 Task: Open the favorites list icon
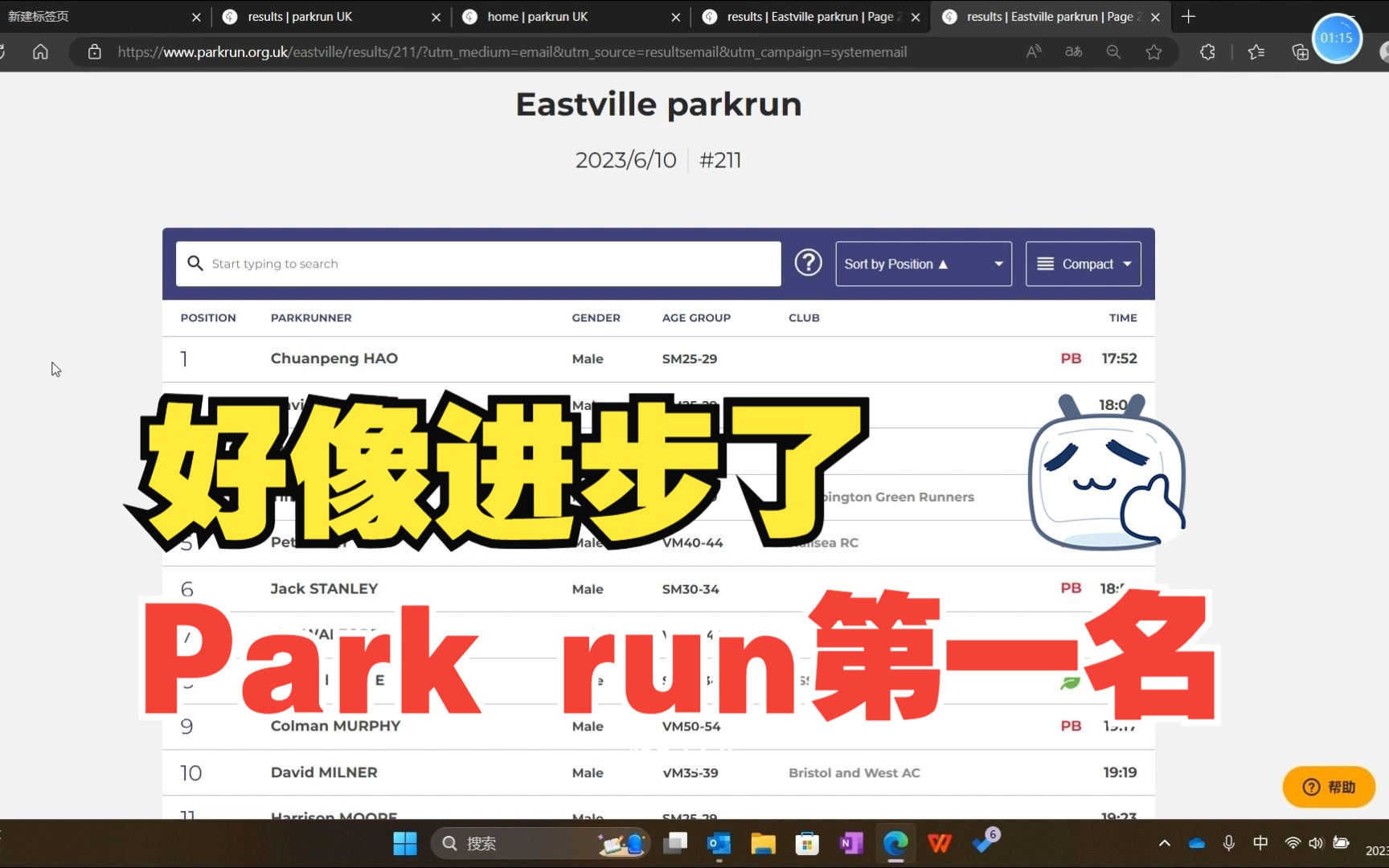(1256, 52)
